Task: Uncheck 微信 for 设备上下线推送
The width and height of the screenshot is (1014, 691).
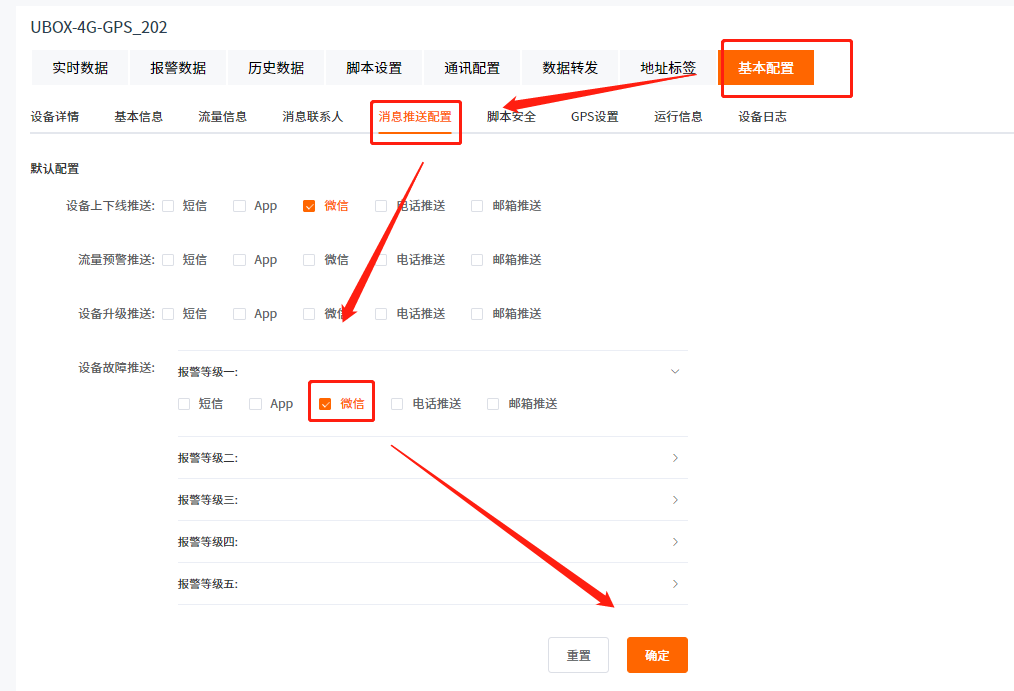Action: click(x=309, y=206)
